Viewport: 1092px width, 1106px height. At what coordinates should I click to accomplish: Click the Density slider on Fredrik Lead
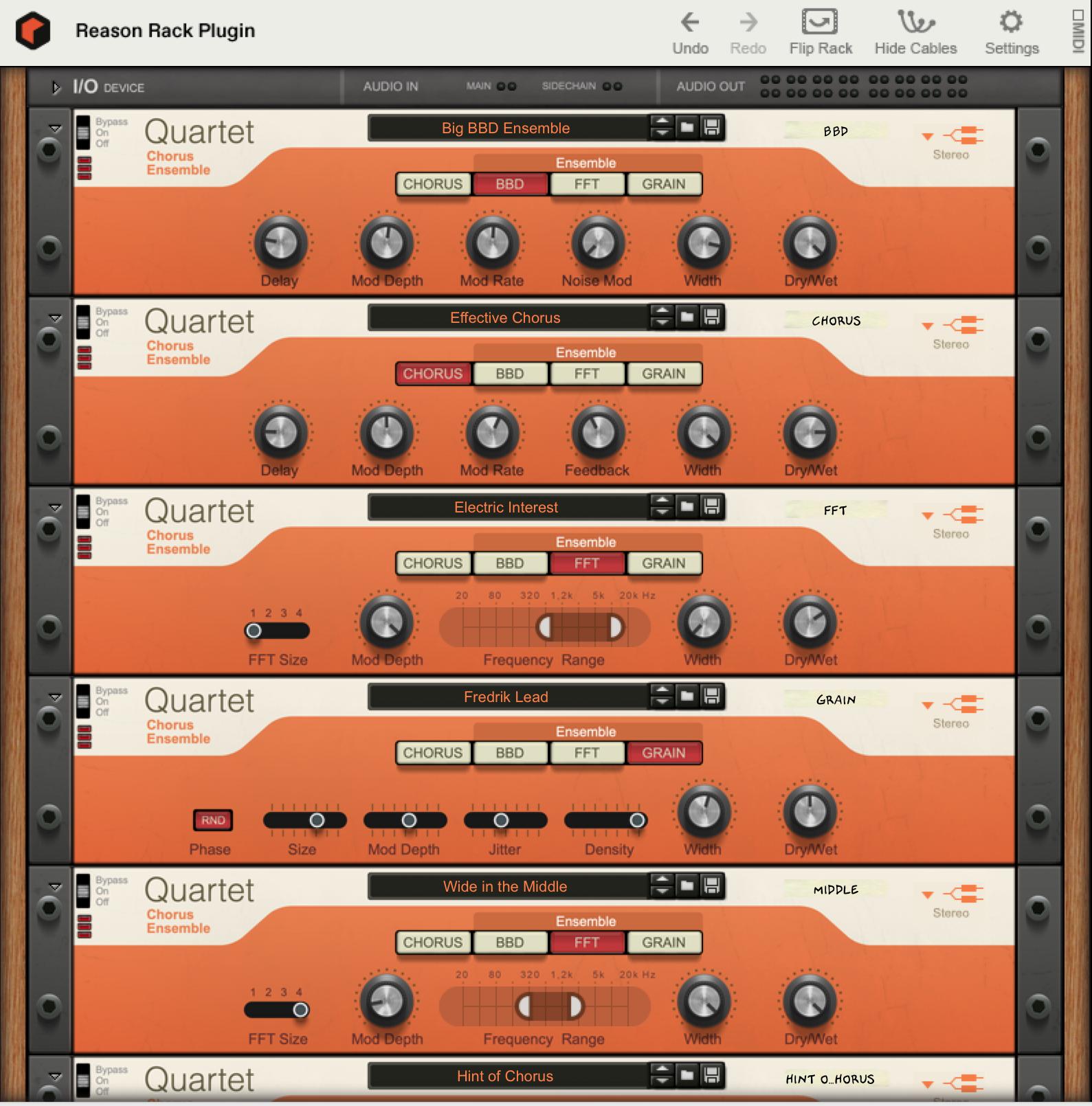tap(605, 820)
